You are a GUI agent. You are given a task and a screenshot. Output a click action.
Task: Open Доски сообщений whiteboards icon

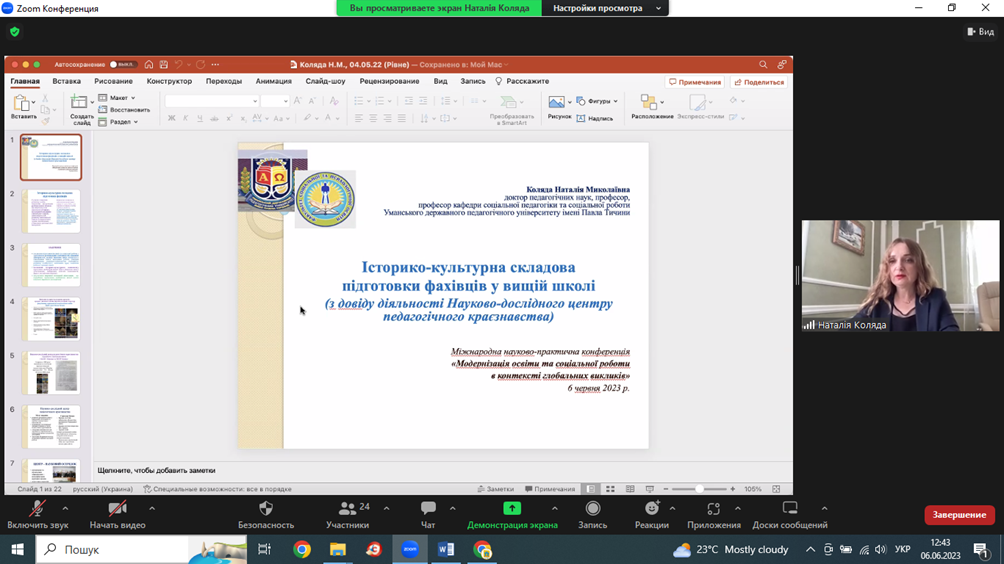pyautogui.click(x=789, y=508)
